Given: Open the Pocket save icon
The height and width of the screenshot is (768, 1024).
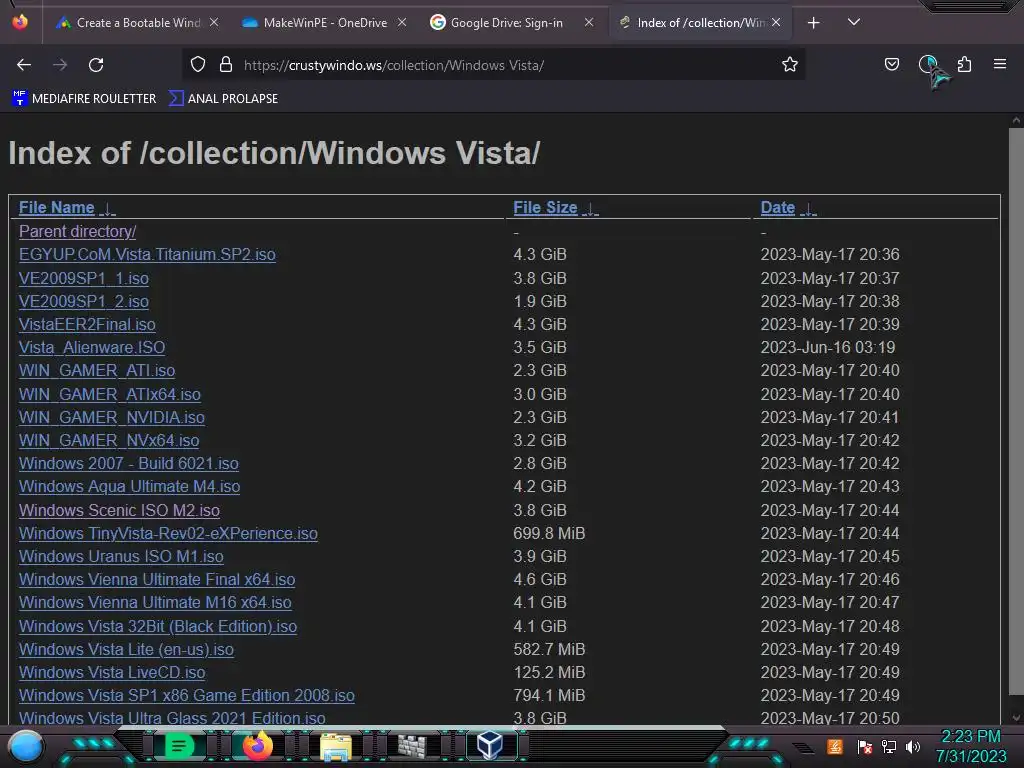Looking at the screenshot, I should click(891, 64).
